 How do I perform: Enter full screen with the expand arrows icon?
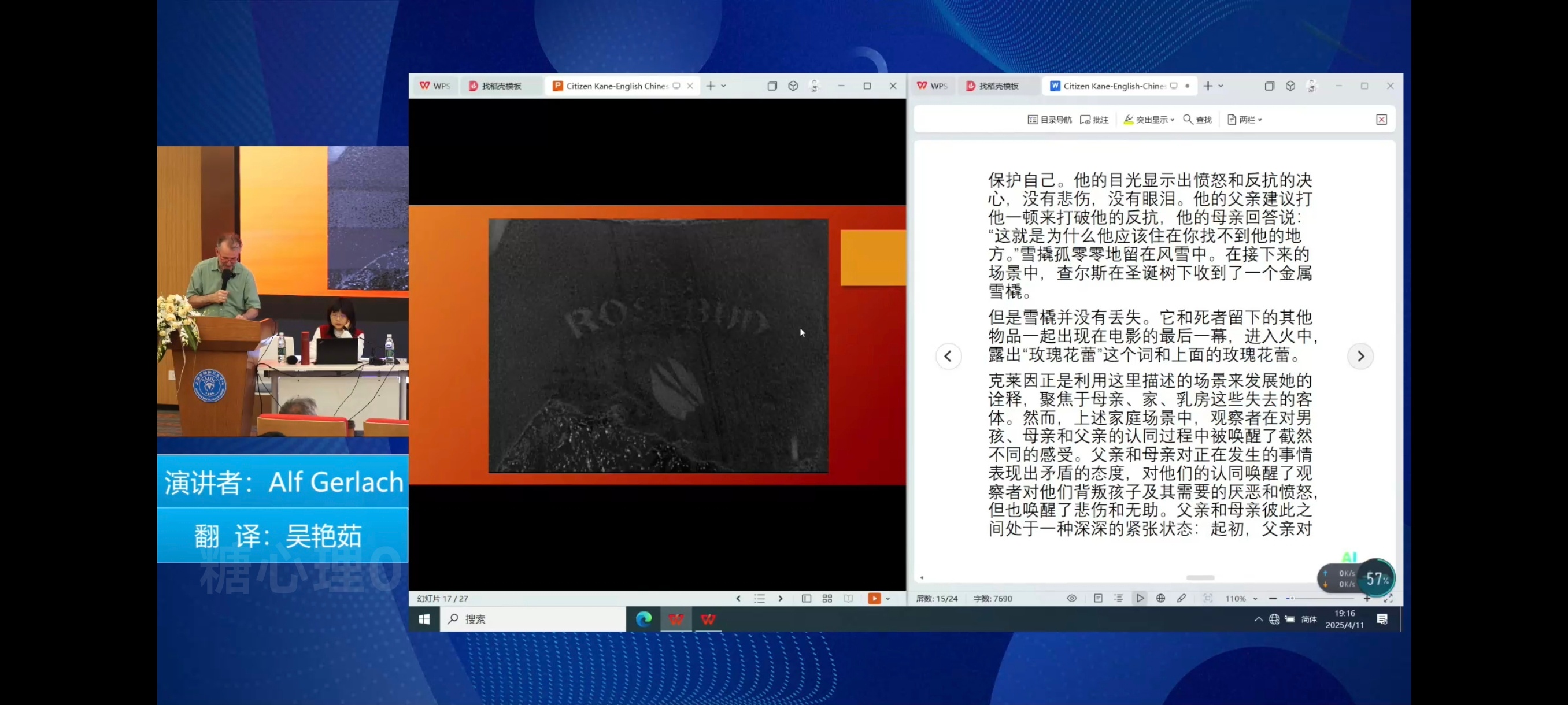(1388, 599)
